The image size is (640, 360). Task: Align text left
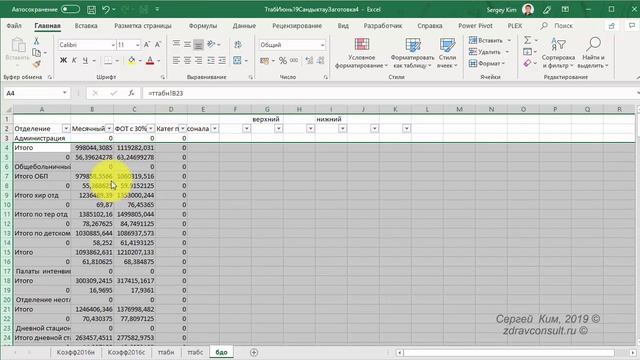pos(176,60)
